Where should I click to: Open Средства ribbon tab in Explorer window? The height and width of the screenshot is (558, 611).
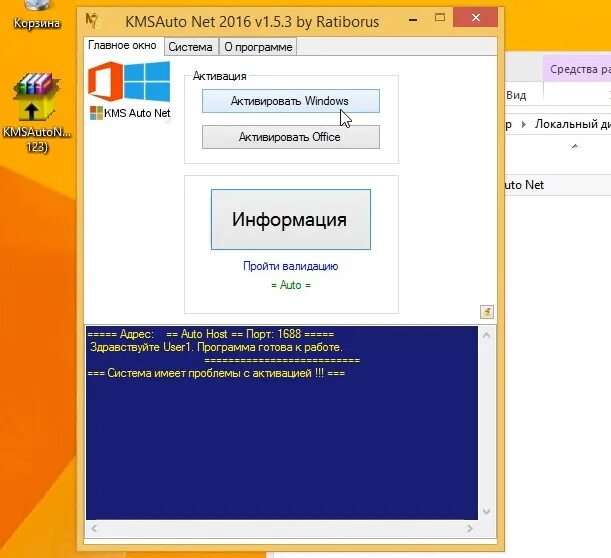pyautogui.click(x=577, y=69)
